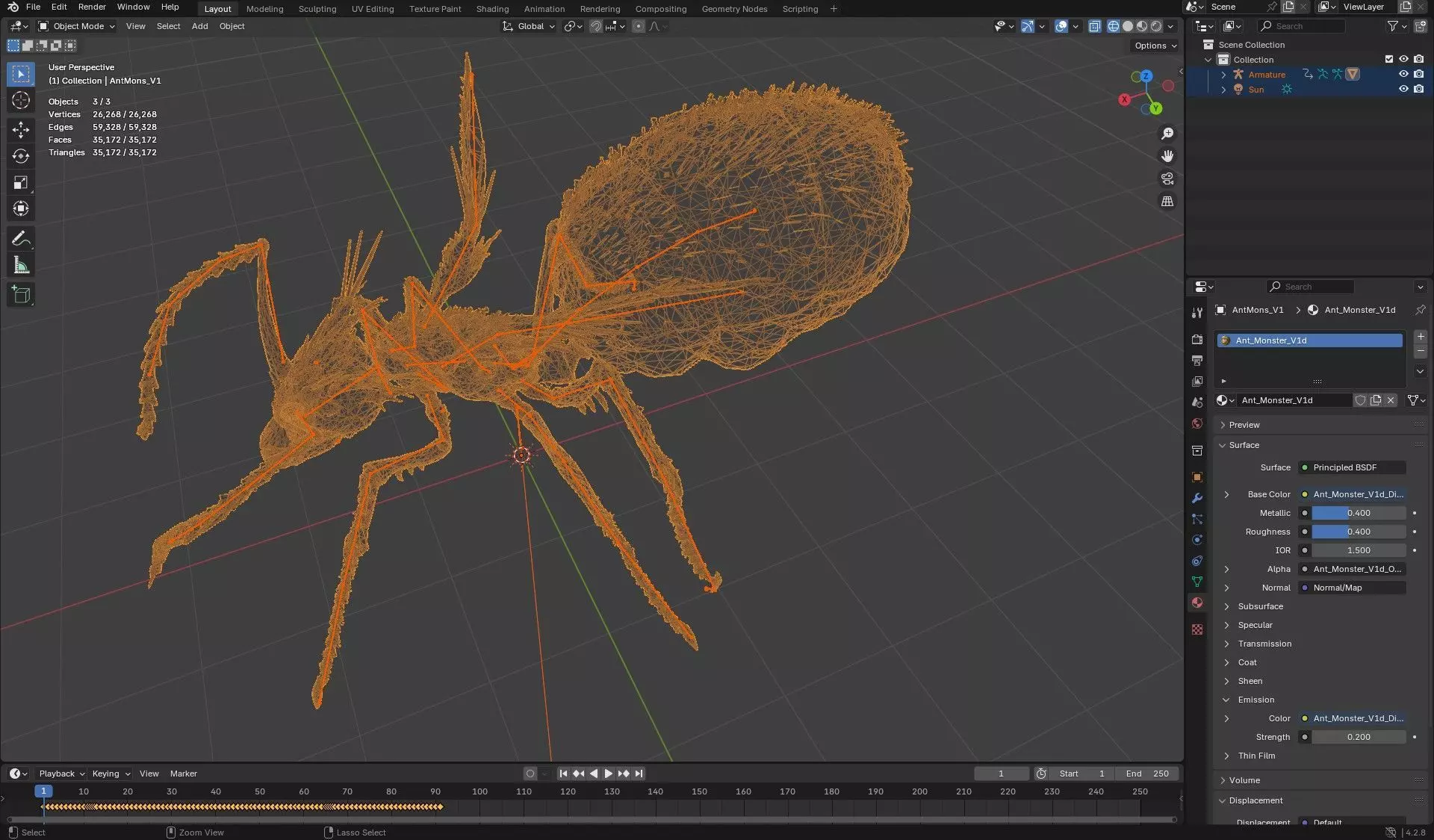The width and height of the screenshot is (1434, 840).
Task: Open the Object Mode dropdown
Action: pyautogui.click(x=77, y=26)
